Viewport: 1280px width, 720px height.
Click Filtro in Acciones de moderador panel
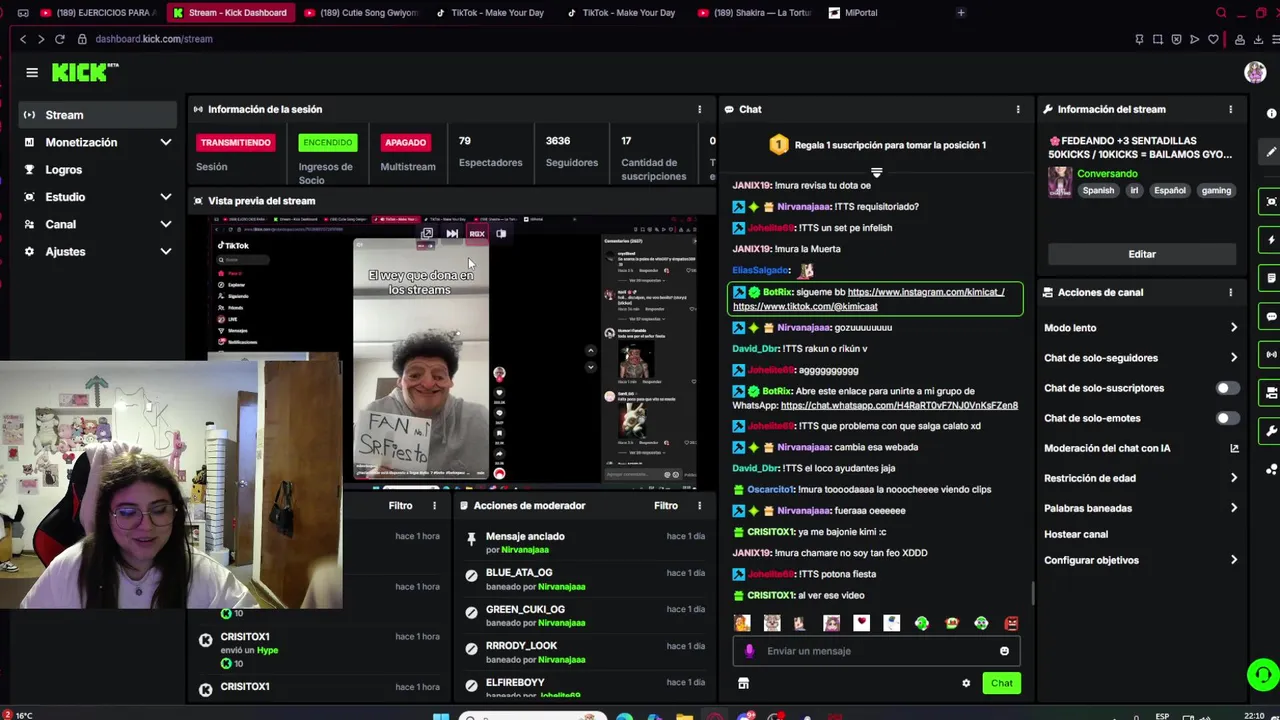(666, 506)
